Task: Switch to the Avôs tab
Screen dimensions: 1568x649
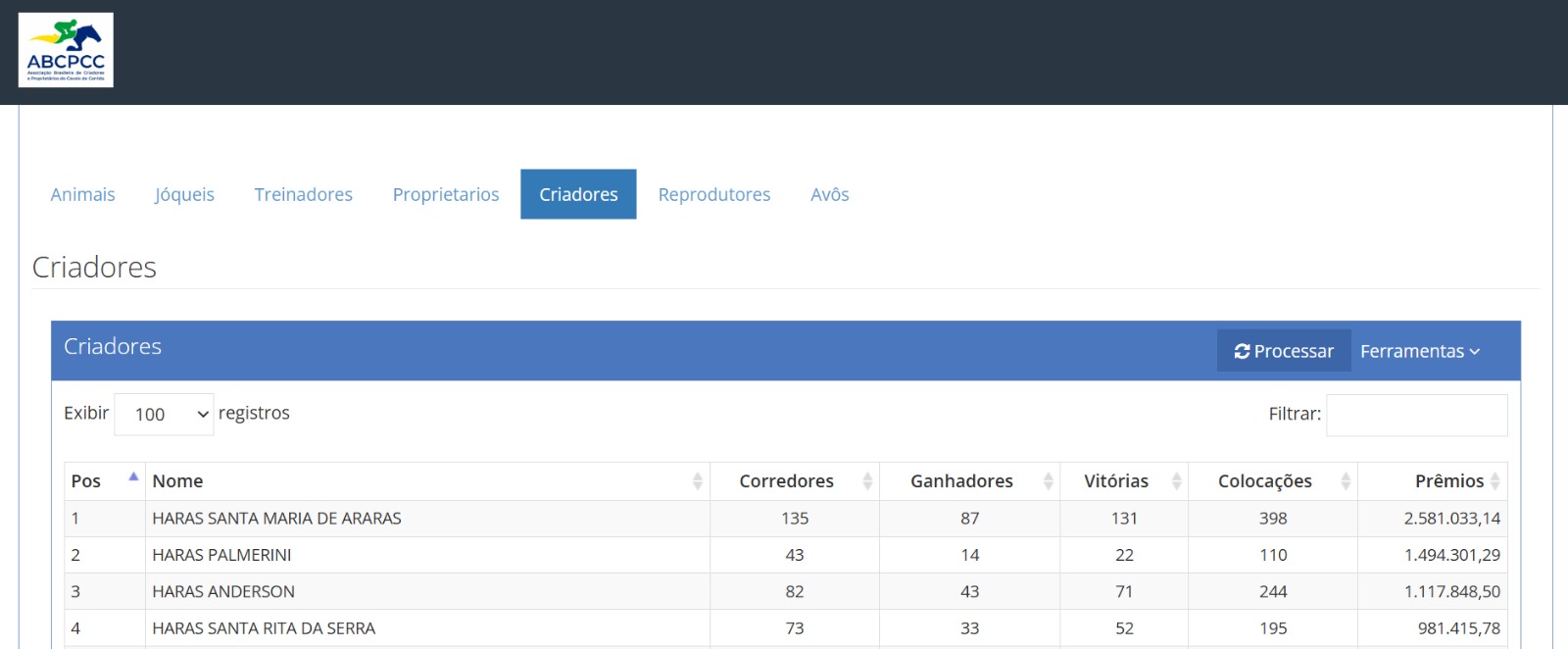Action: coord(829,194)
